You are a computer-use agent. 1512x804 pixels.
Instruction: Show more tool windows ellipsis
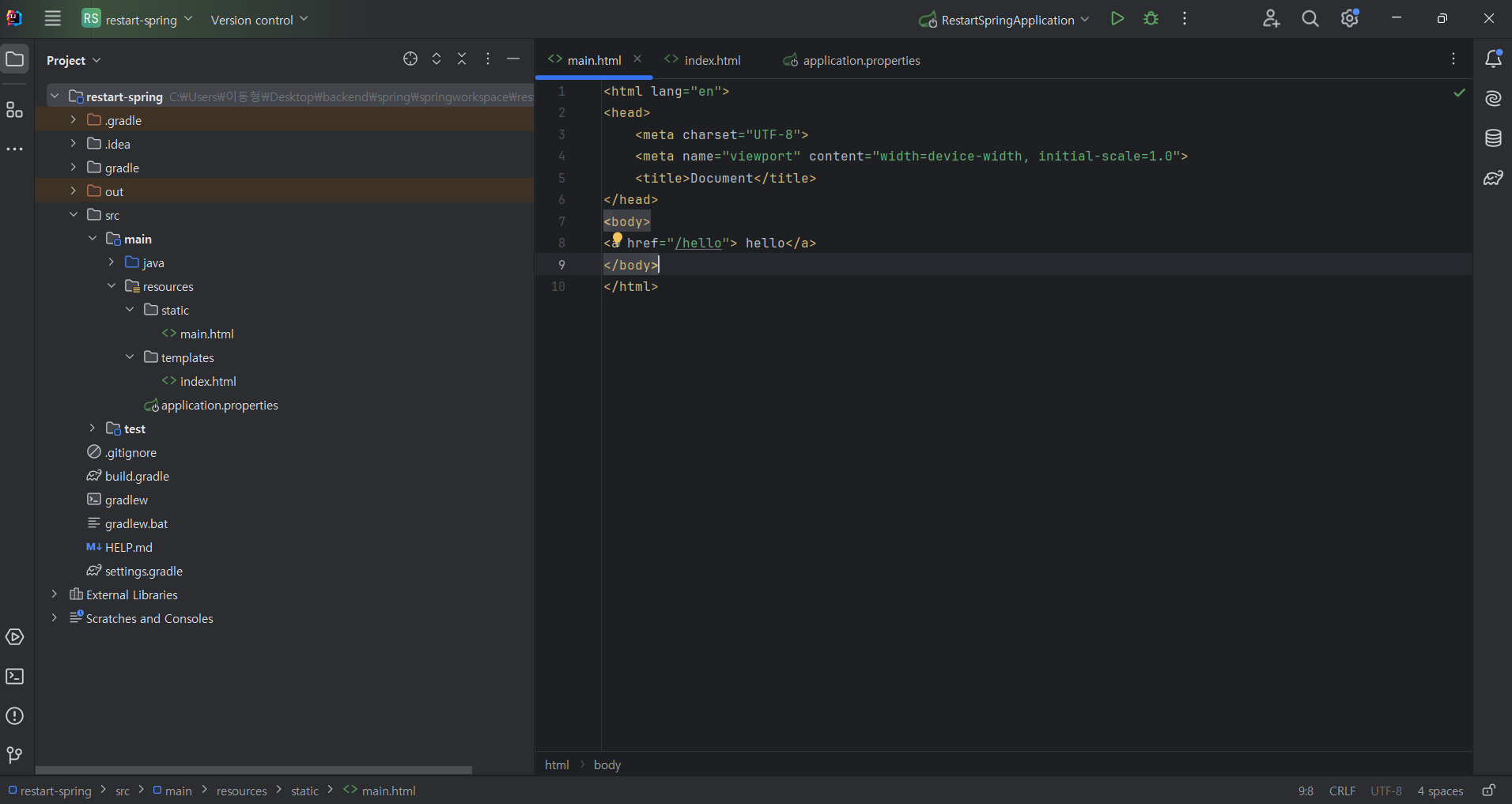click(15, 149)
